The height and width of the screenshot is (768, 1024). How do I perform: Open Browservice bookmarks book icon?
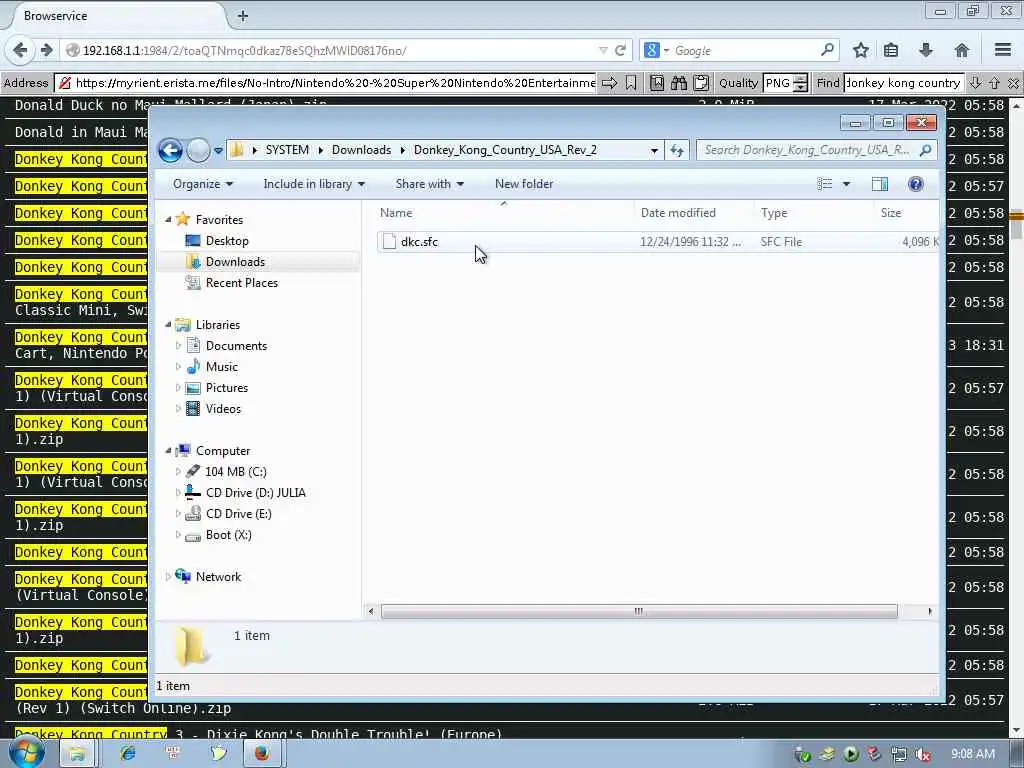coord(657,83)
